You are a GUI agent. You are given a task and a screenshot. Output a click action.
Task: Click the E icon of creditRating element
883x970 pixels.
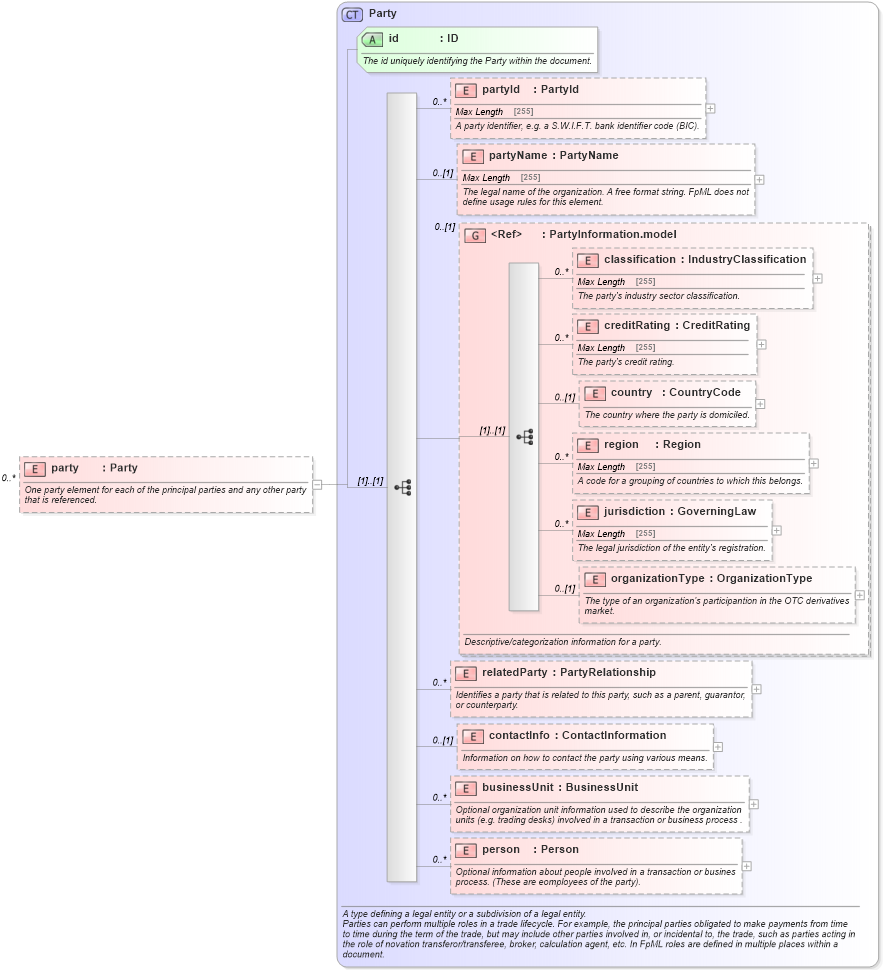pos(587,327)
